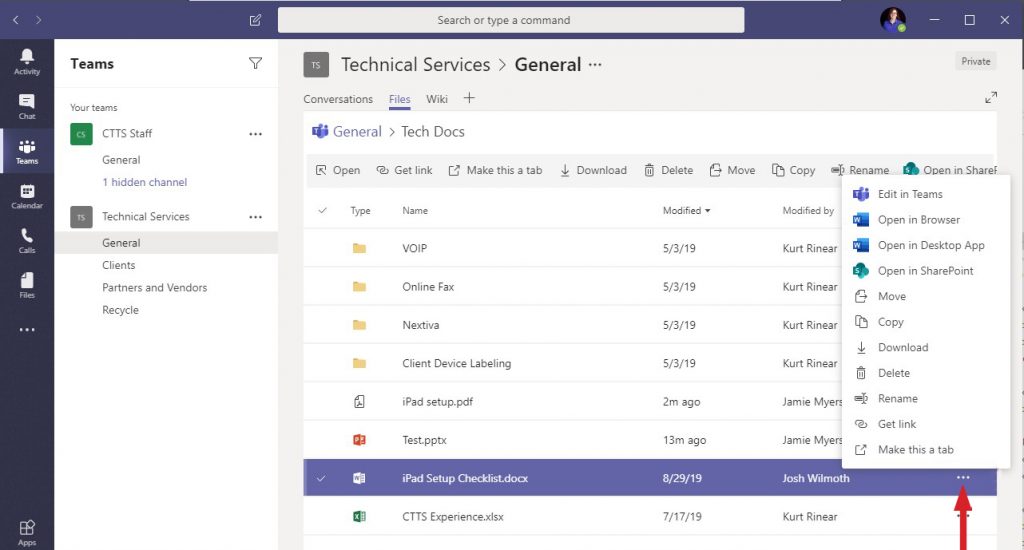Expand tab with the diagonal arrows icon
Screen dimensions: 1024x550
pyautogui.click(x=991, y=97)
